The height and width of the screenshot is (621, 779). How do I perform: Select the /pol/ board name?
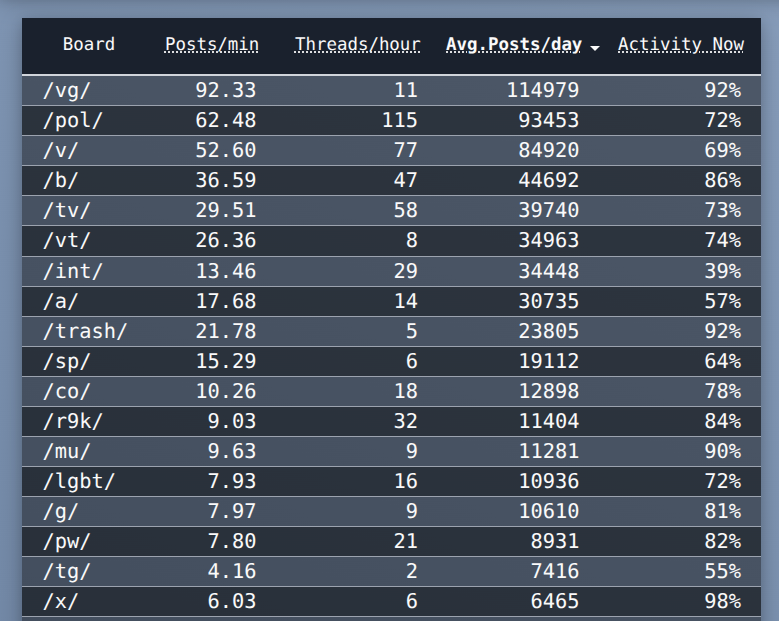click(x=73, y=121)
